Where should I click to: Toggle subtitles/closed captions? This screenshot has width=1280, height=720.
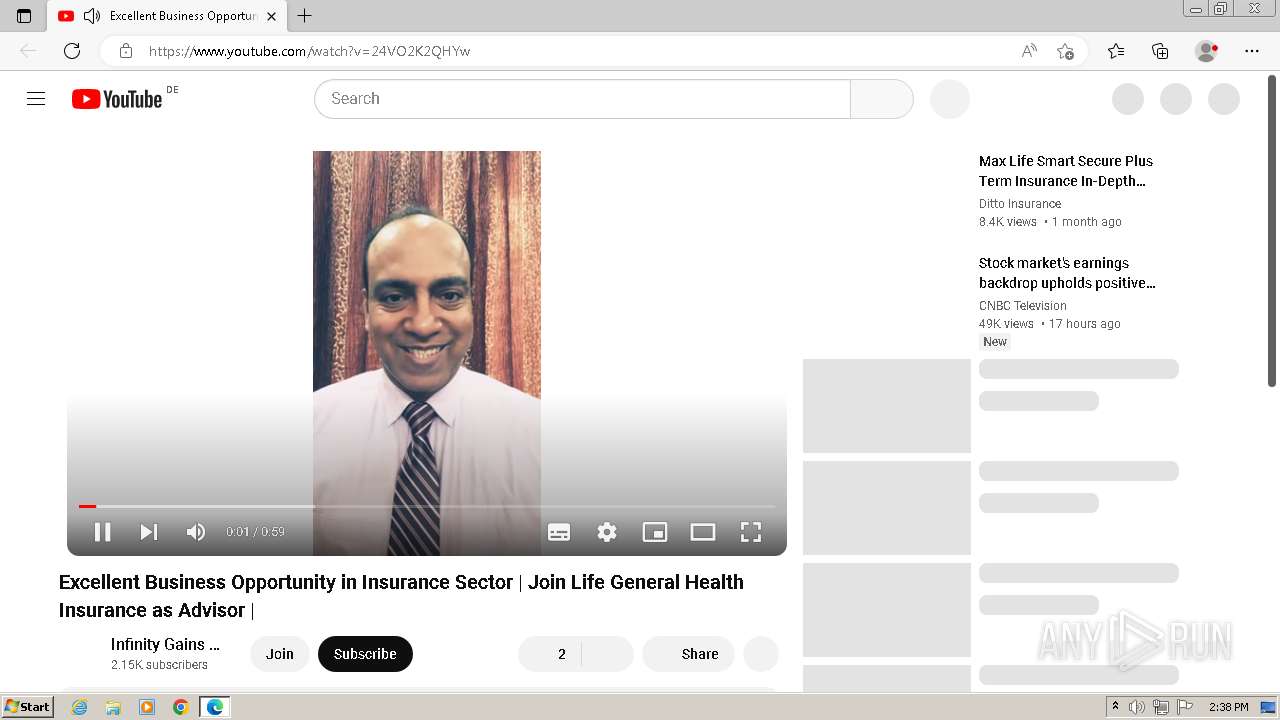(559, 532)
